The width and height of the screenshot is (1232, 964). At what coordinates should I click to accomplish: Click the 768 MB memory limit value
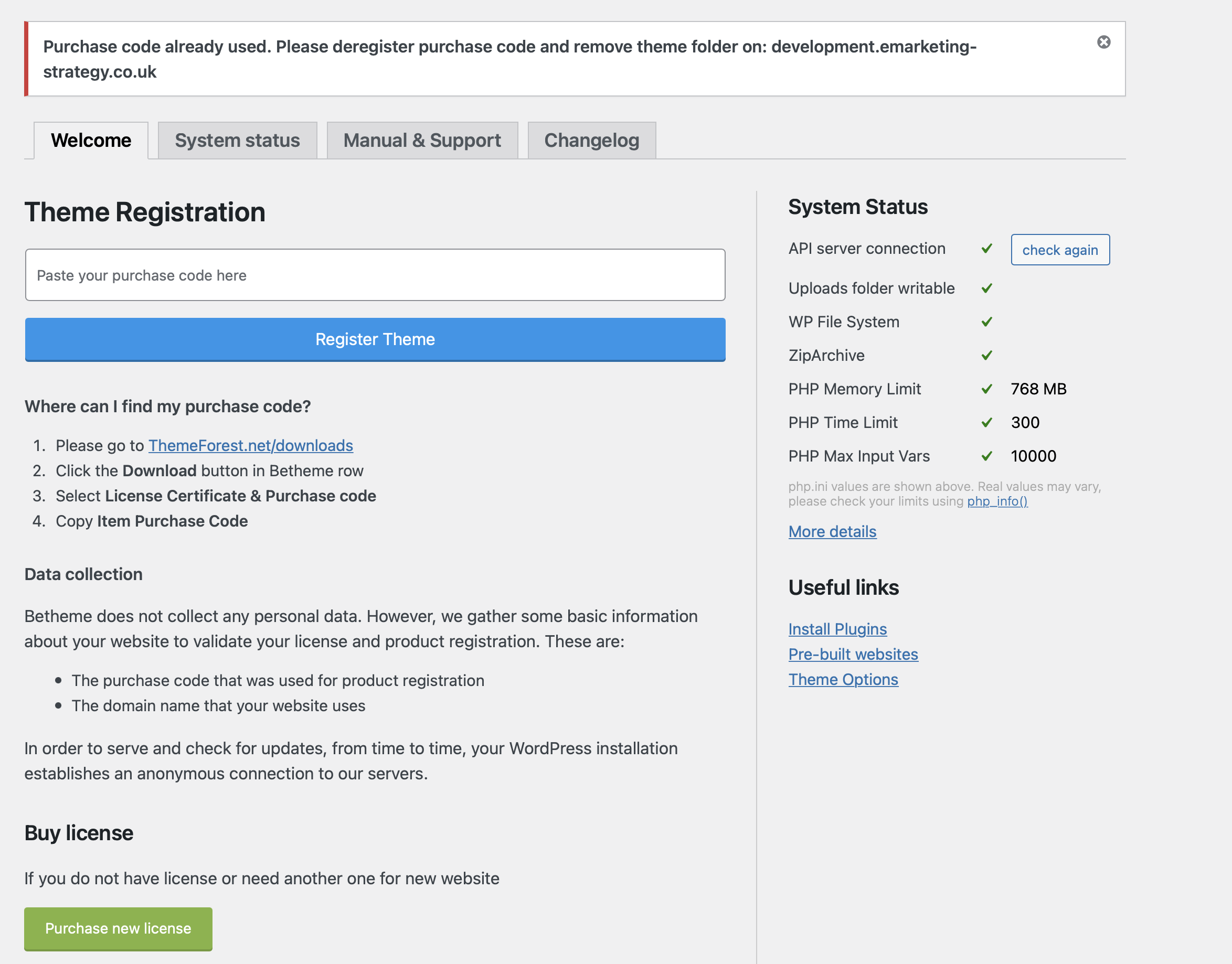1038,389
